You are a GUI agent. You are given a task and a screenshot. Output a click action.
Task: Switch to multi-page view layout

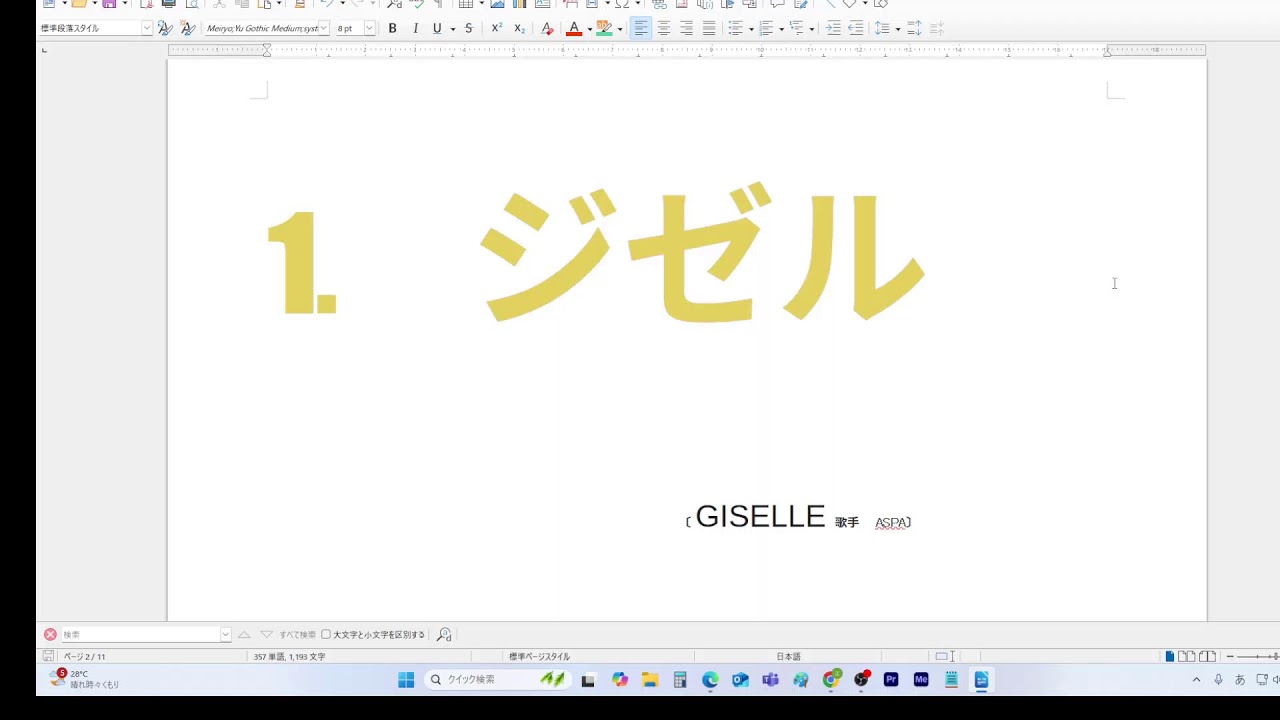1187,656
